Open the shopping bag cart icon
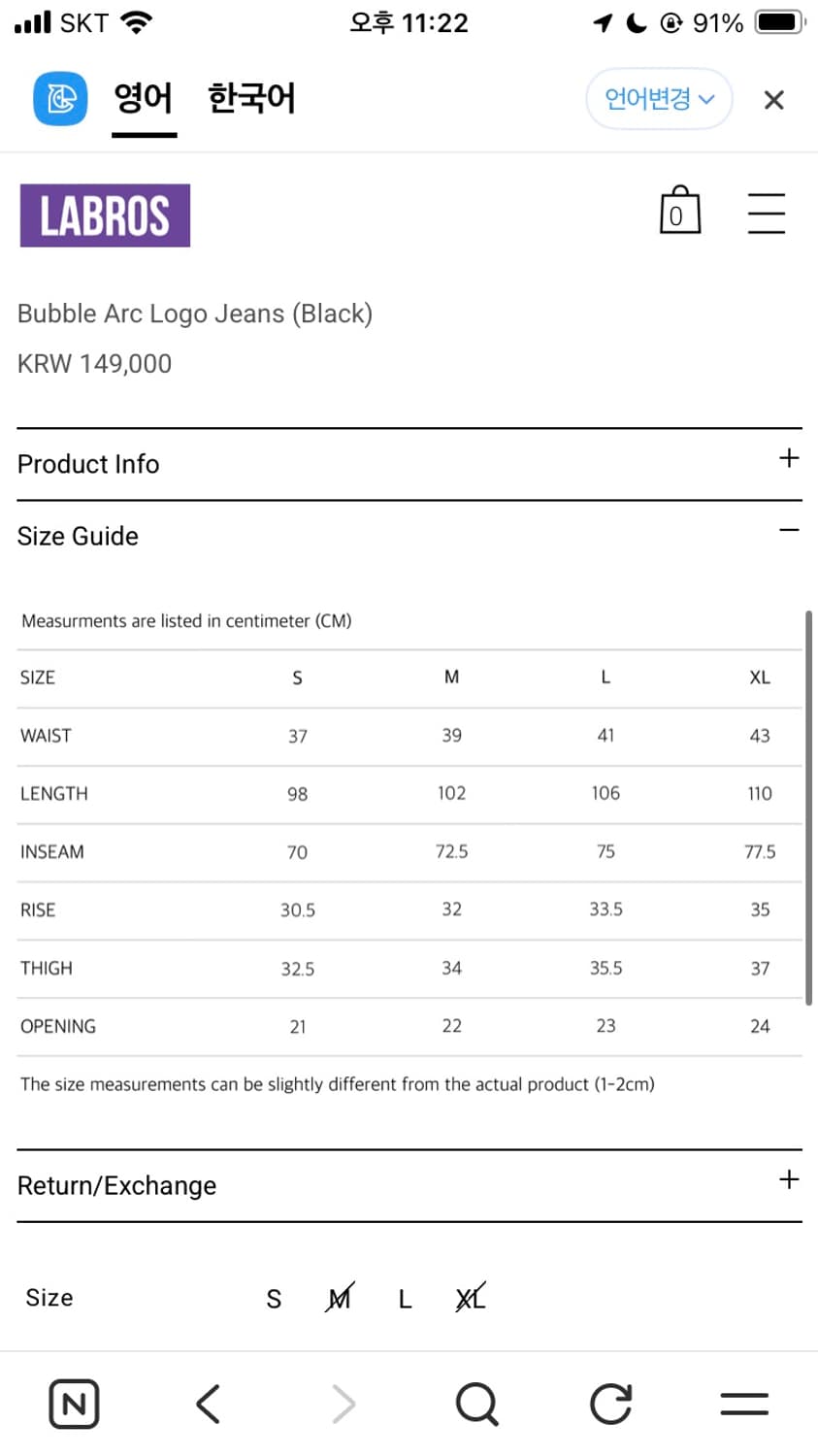This screenshot has height=1456, width=818. click(x=679, y=210)
